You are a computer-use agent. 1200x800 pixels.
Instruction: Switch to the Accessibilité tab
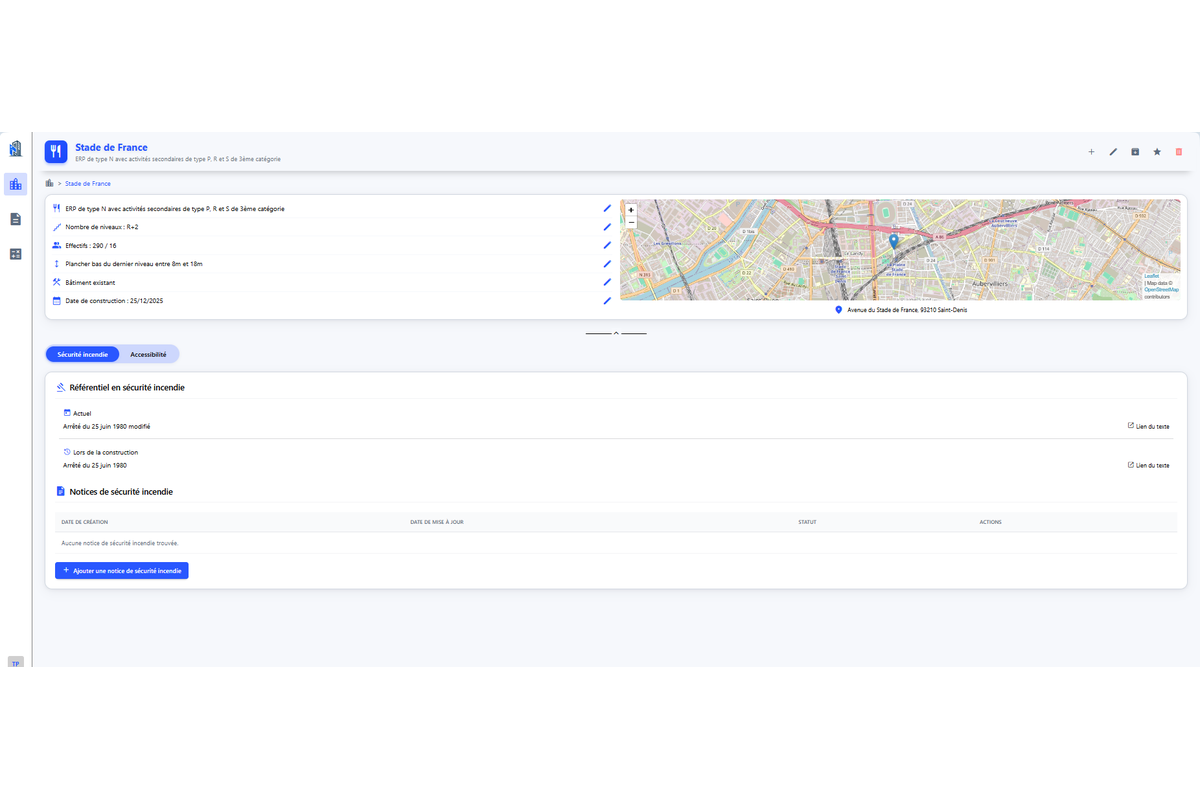[148, 354]
